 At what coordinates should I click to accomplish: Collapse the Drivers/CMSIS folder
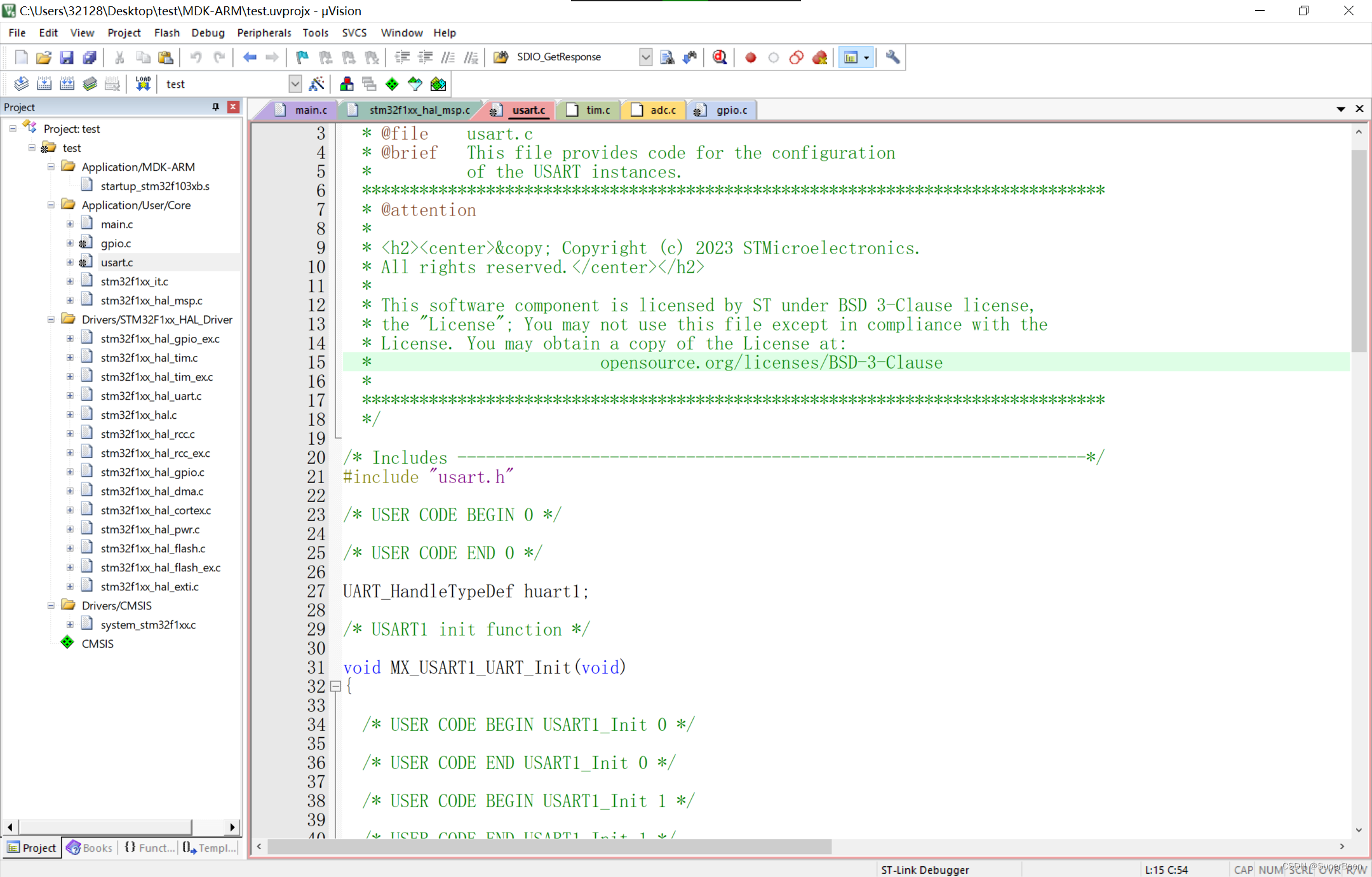click(x=51, y=605)
